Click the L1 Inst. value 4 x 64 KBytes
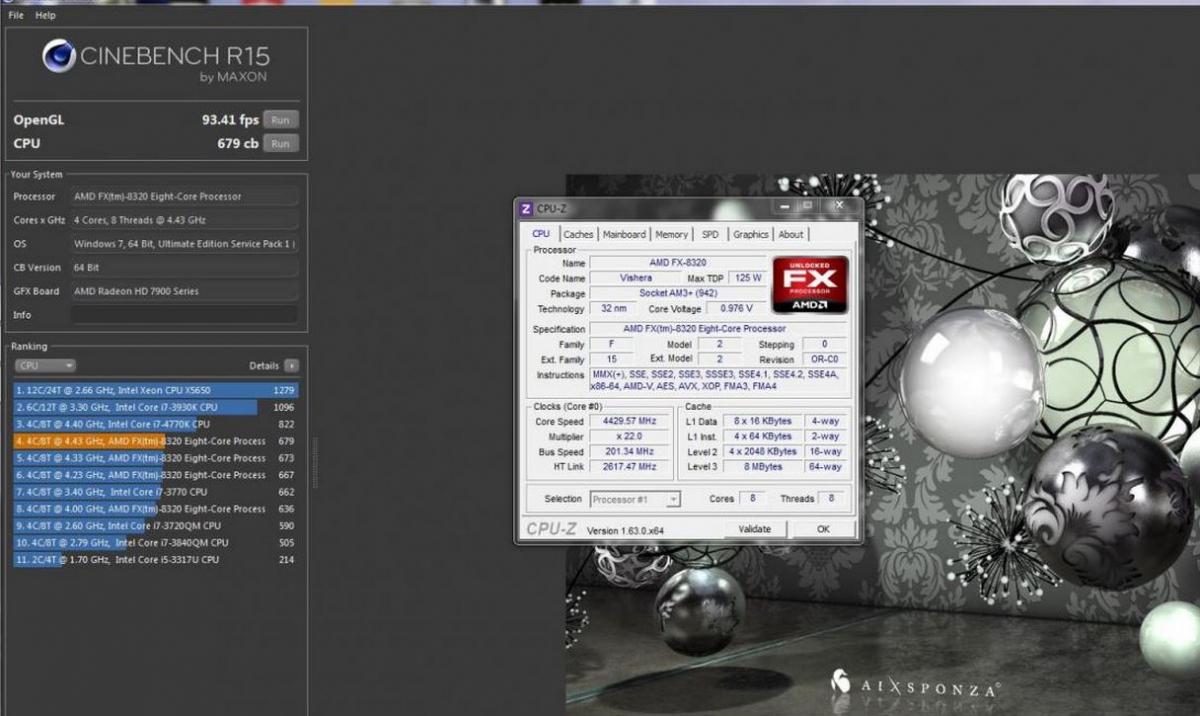Screen dimensions: 1200x716 point(763,437)
